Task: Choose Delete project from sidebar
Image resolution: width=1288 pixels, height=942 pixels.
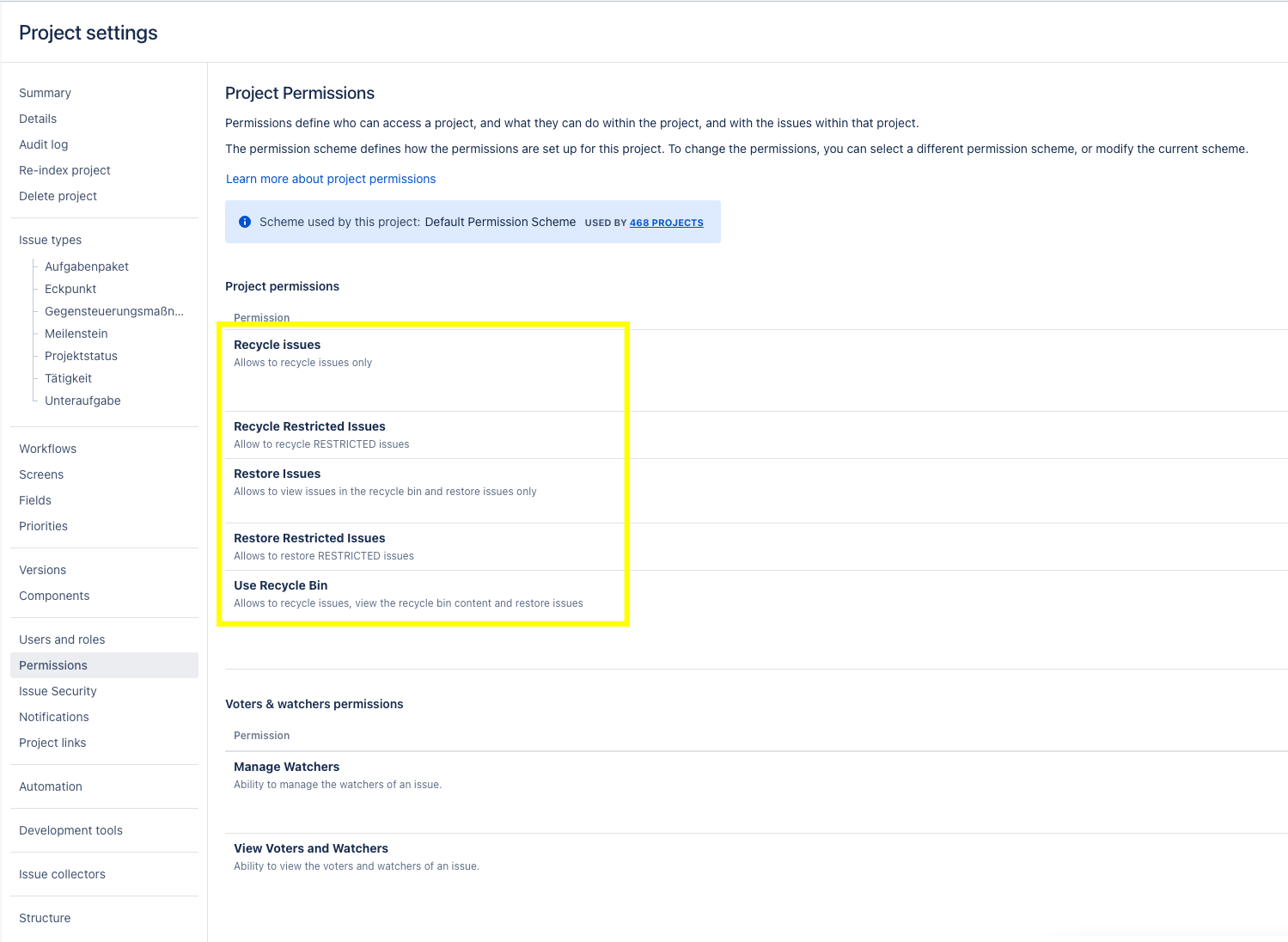Action: [x=58, y=196]
